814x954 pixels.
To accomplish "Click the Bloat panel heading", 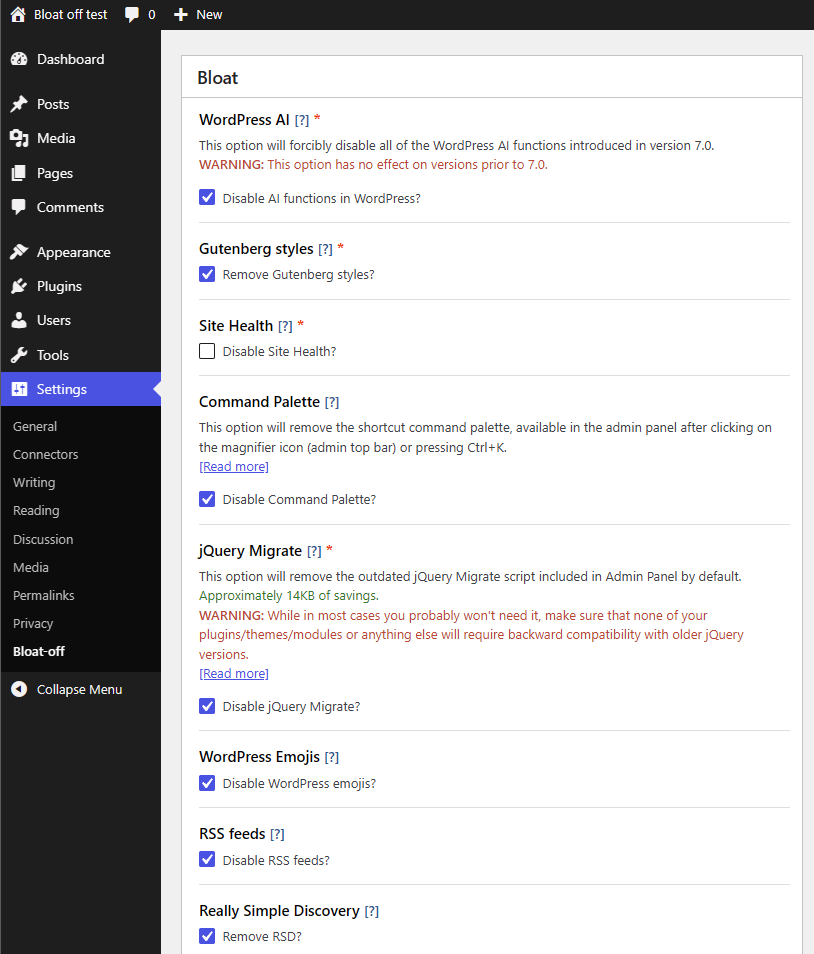I will click(218, 78).
